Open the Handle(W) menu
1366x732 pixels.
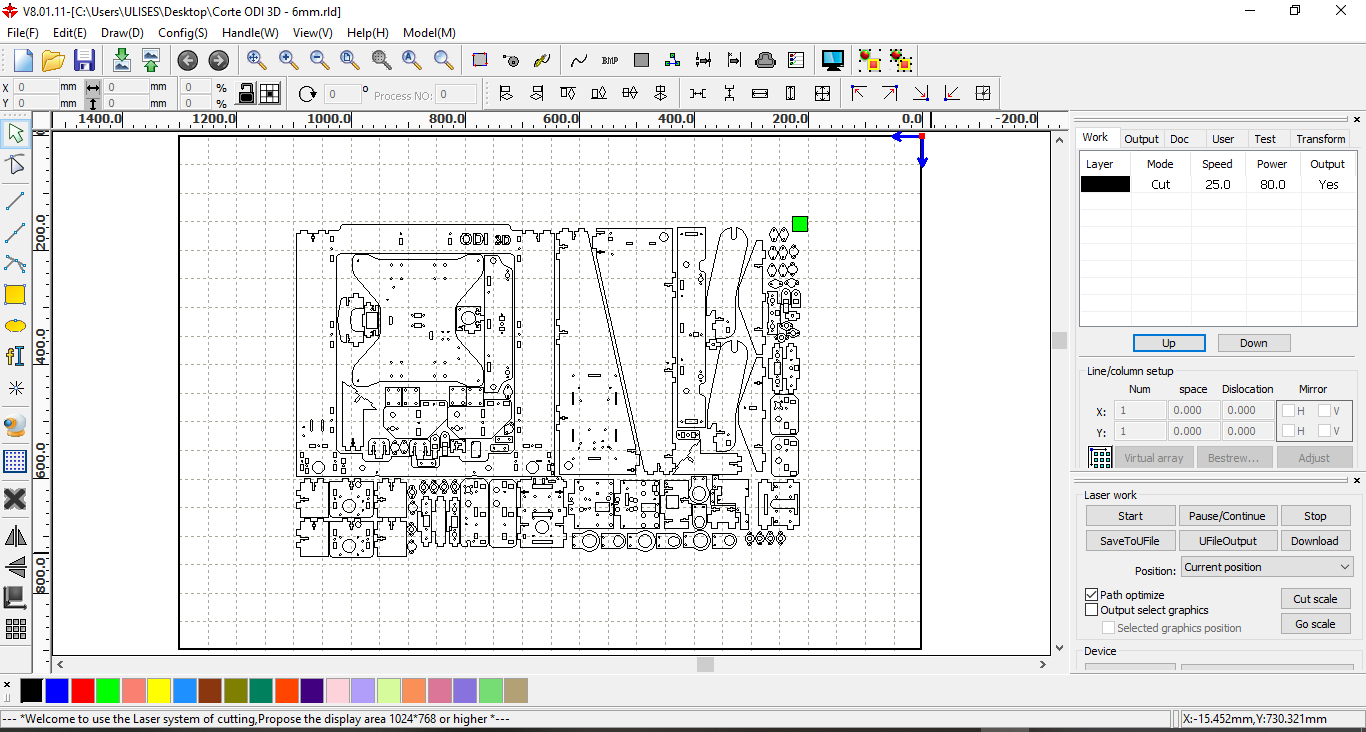(250, 33)
